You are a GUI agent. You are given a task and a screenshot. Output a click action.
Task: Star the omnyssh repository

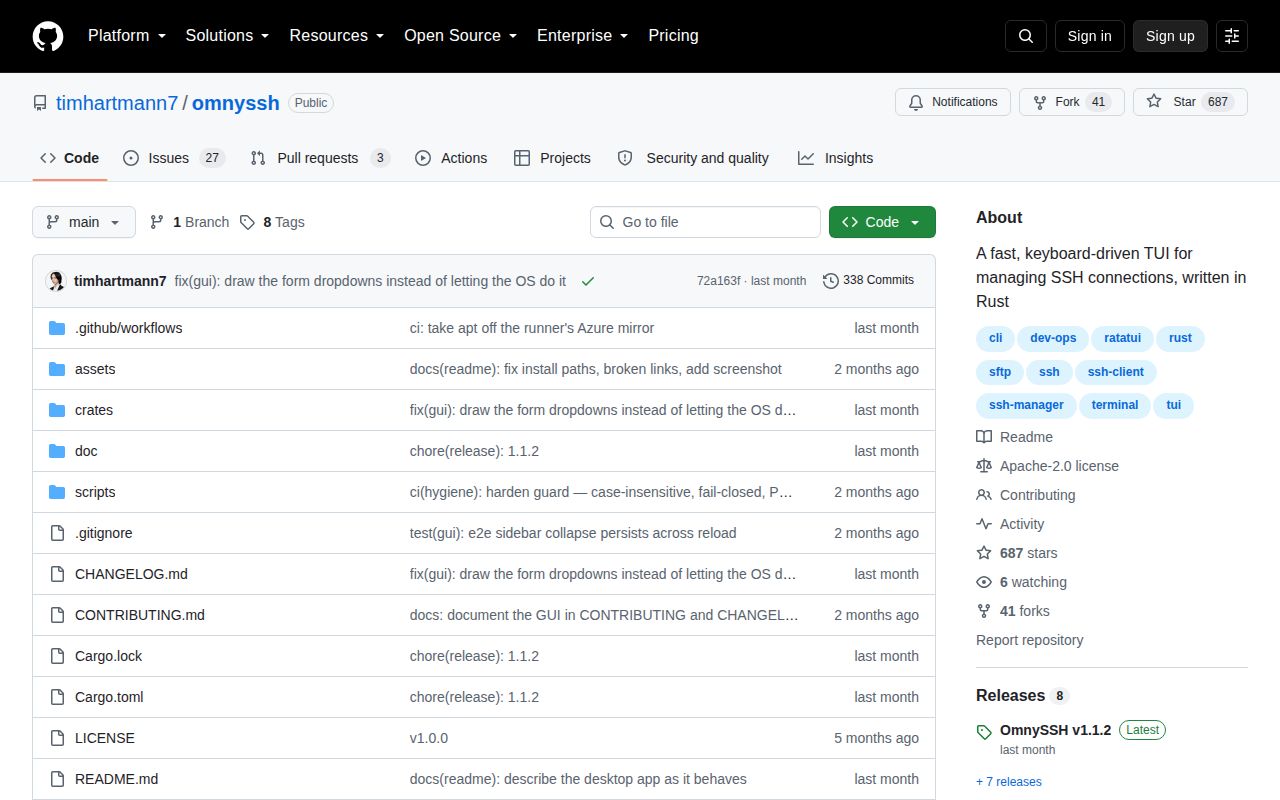tap(1190, 102)
